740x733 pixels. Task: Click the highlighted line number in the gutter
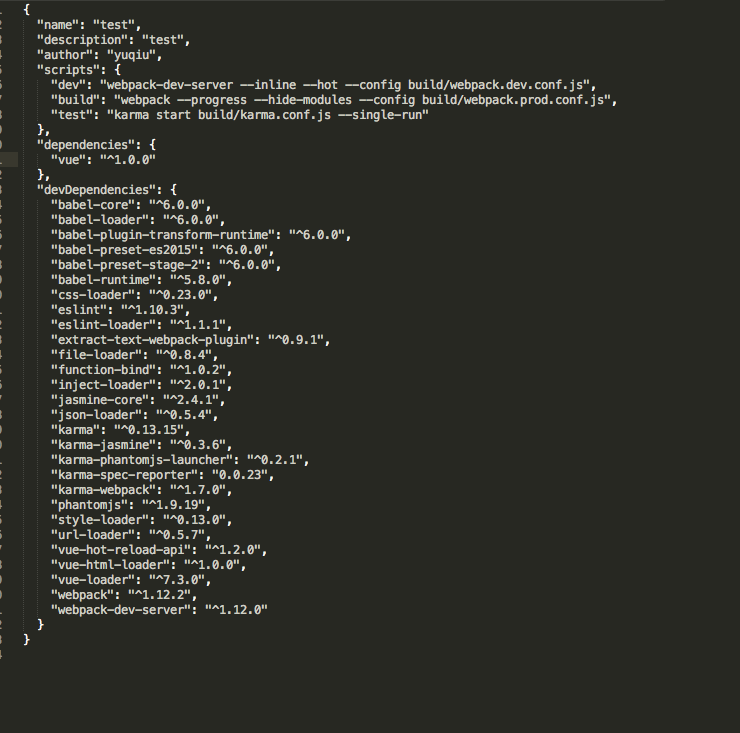[9, 160]
